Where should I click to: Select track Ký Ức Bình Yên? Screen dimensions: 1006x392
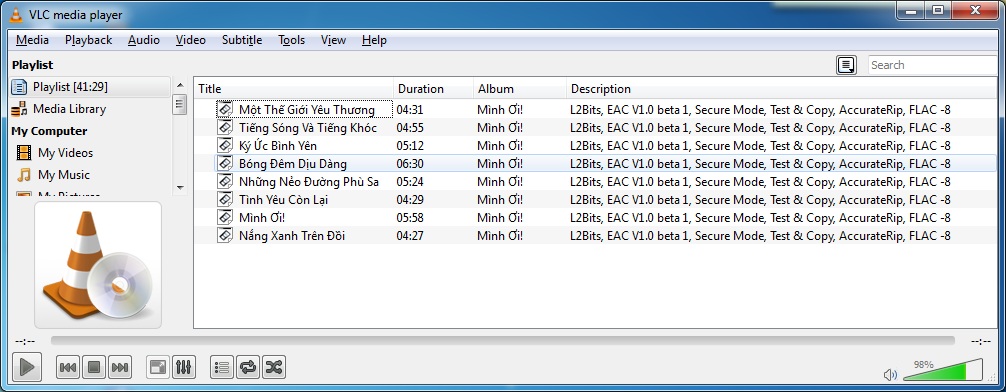(278, 146)
